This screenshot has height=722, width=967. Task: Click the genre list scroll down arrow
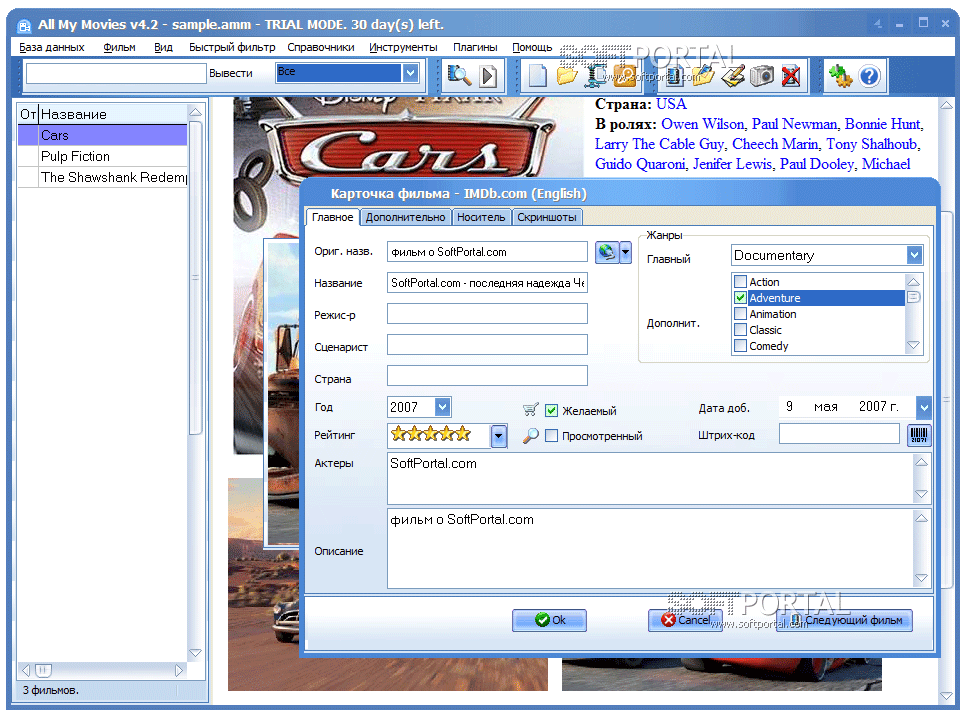(x=913, y=346)
